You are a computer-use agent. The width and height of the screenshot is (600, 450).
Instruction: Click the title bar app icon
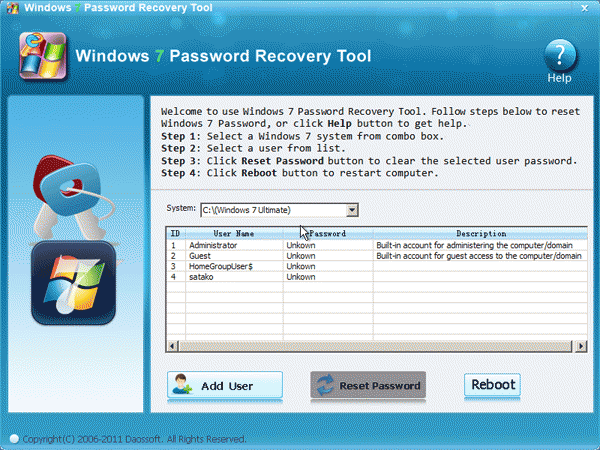coord(12,8)
